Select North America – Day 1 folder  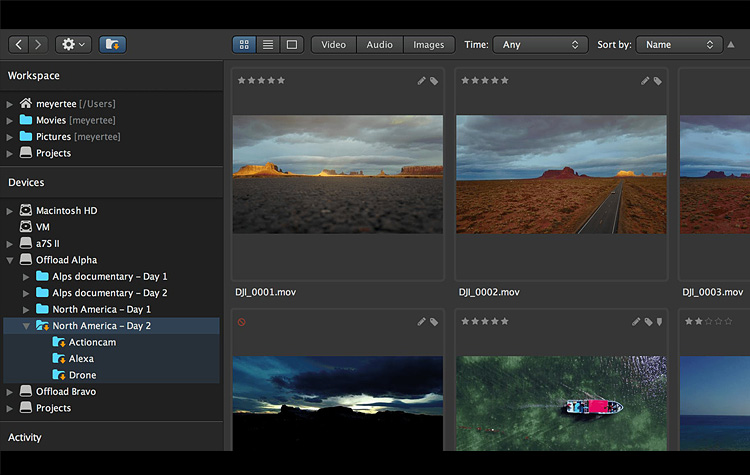pyautogui.click(x=101, y=309)
